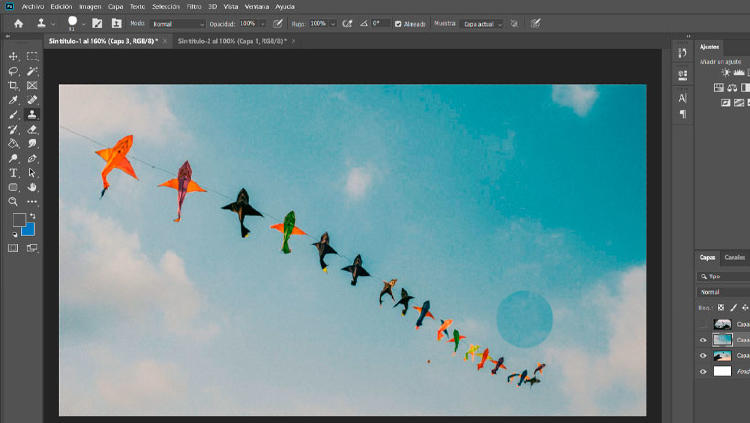
Task: Open the tool preset picker arrow
Action: pyautogui.click(x=53, y=24)
